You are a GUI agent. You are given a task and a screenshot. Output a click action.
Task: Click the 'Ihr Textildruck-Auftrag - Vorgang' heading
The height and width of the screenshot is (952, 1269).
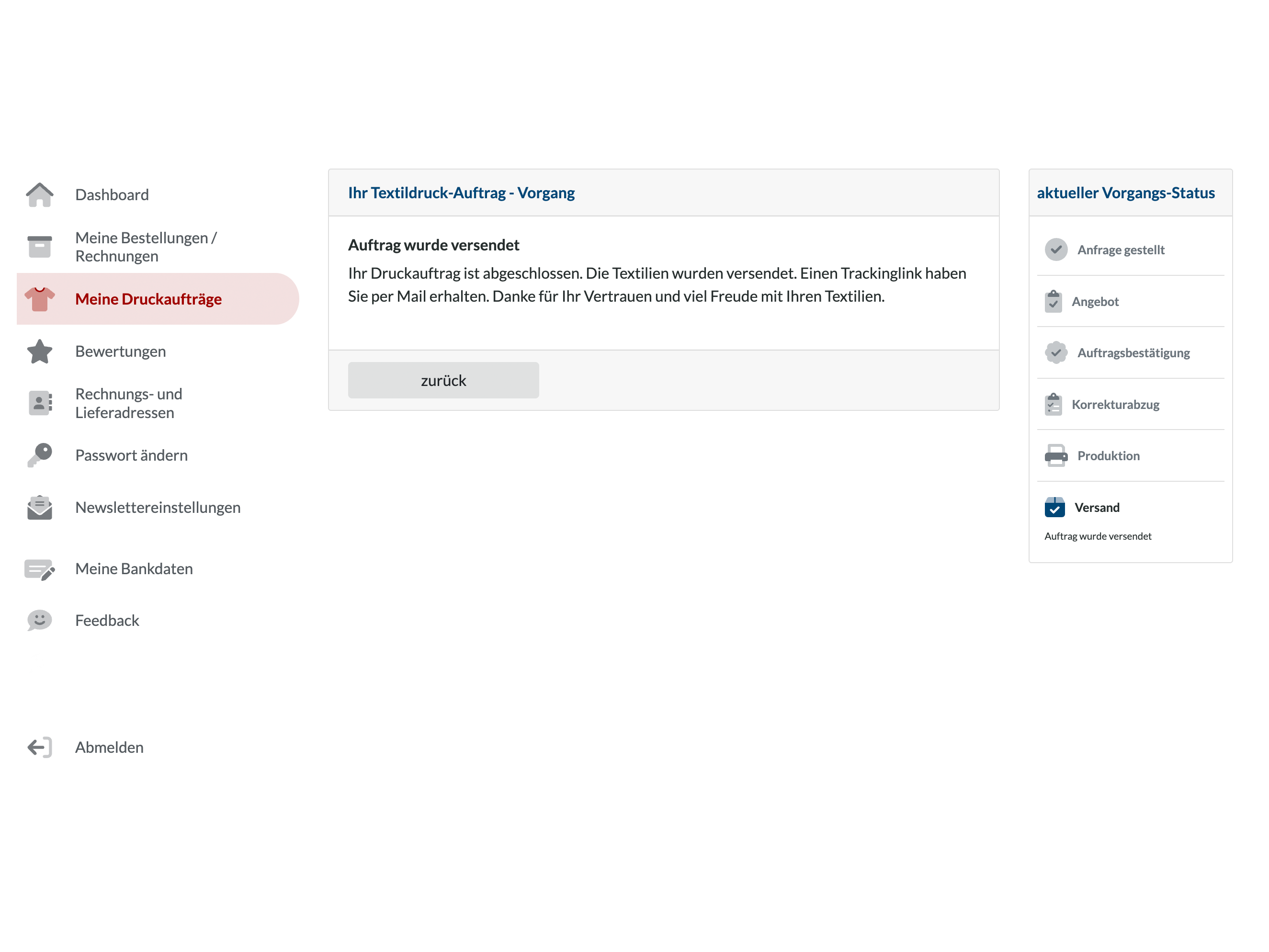click(461, 193)
